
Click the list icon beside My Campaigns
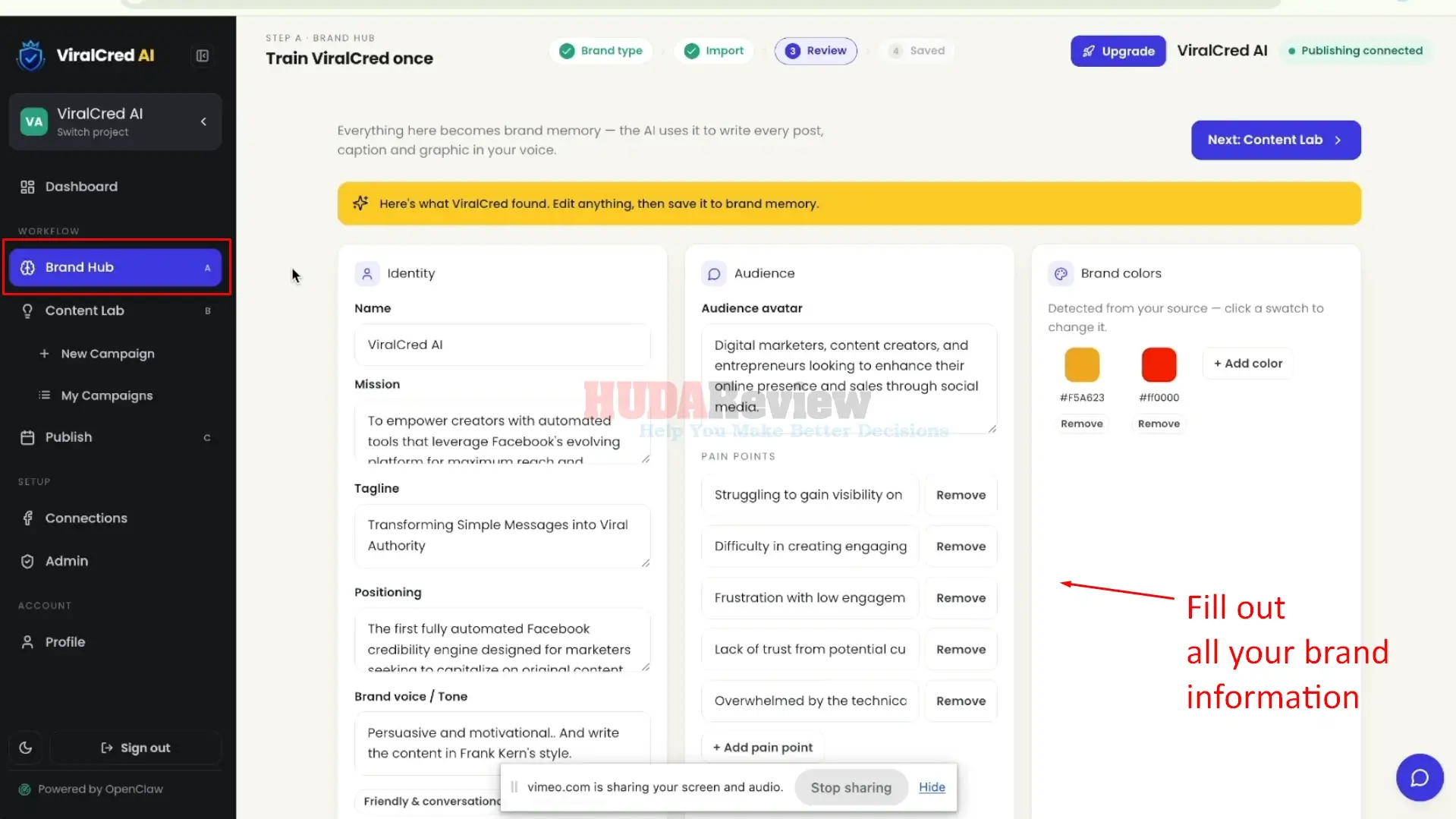(45, 395)
